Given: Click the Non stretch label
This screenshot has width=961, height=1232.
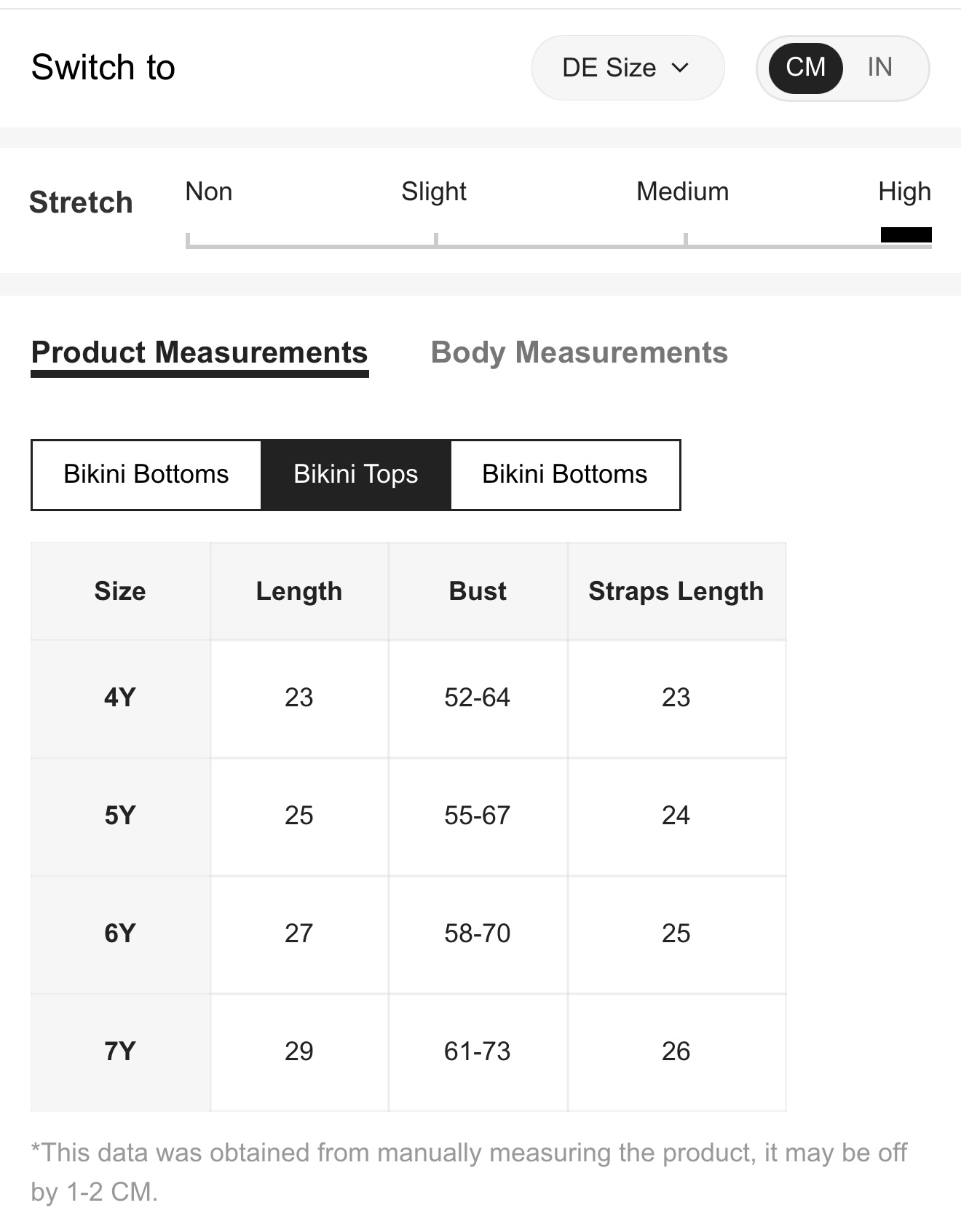Looking at the screenshot, I should click(x=209, y=191).
